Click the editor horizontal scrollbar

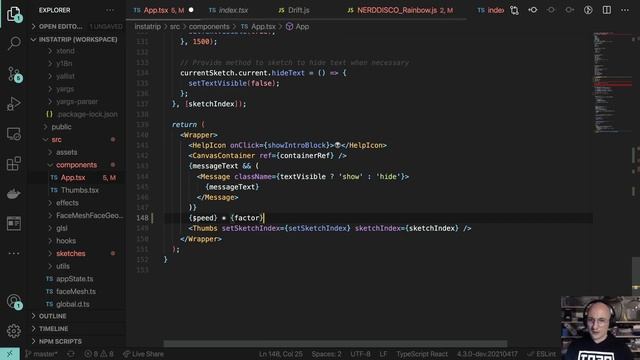click(336, 344)
